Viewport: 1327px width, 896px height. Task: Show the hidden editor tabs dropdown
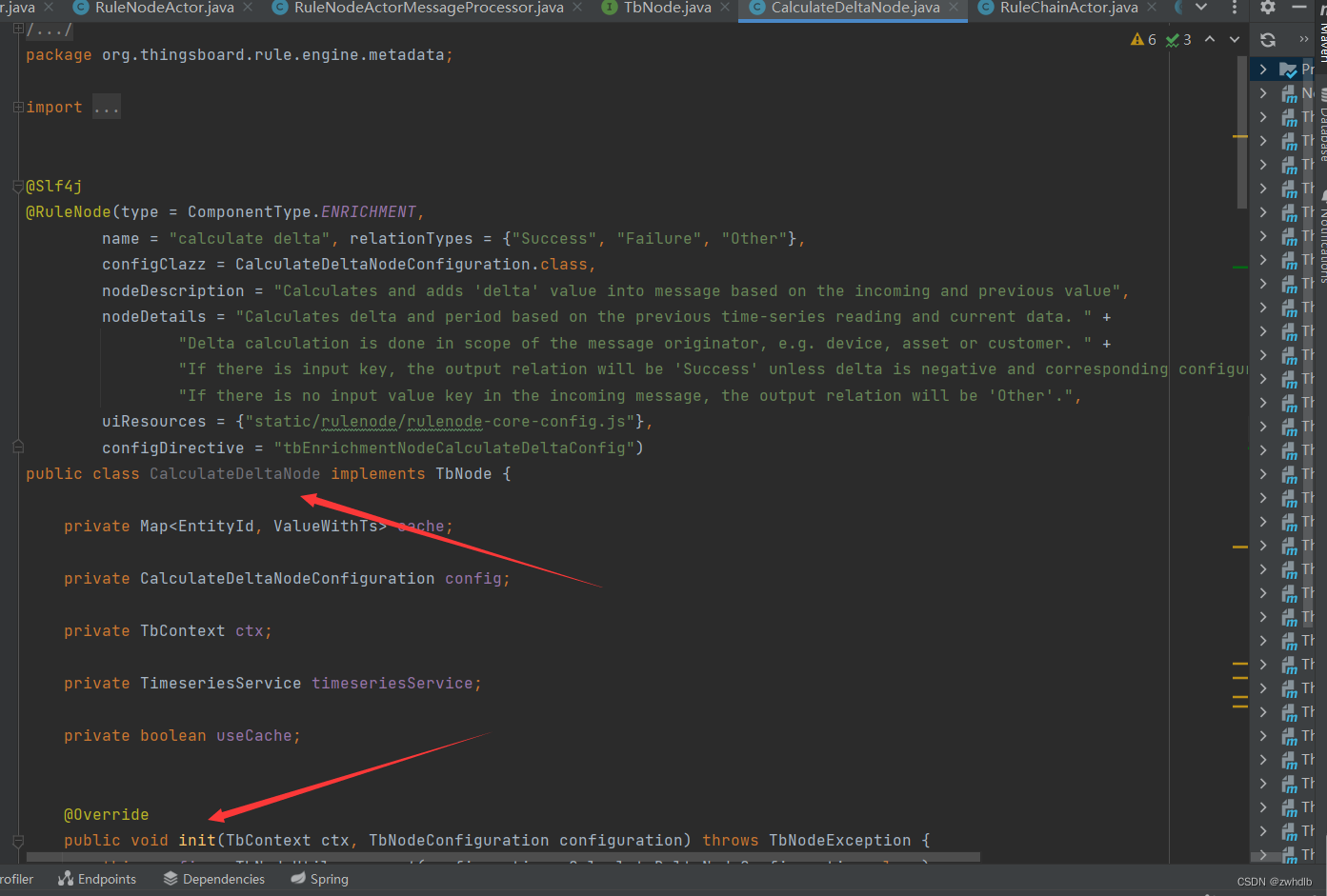(x=1201, y=8)
